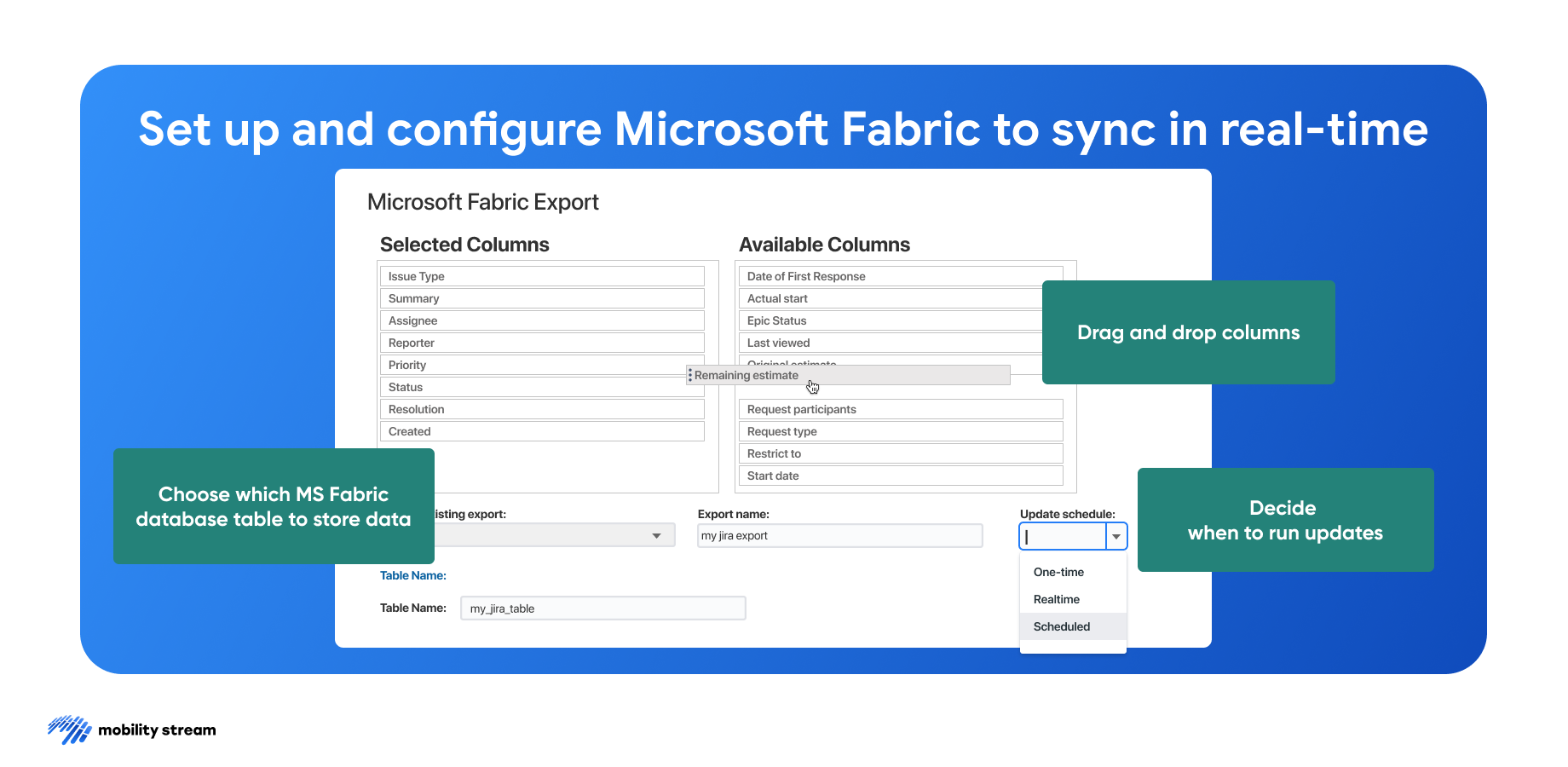Click the Table Name field showing my_jira_table
1568x767 pixels.
(603, 608)
